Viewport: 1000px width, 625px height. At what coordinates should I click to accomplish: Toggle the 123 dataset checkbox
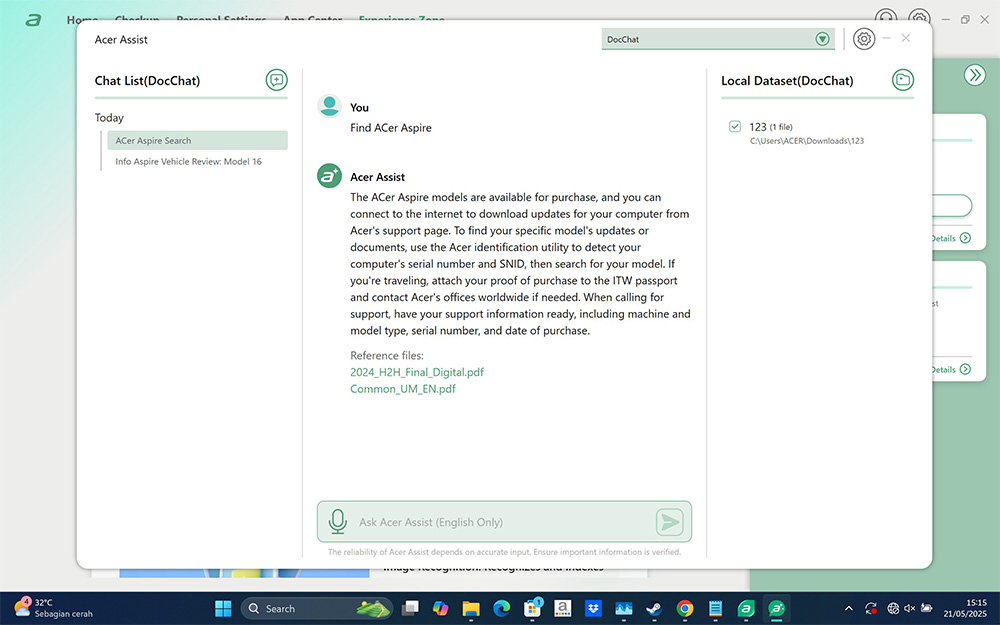tap(735, 126)
